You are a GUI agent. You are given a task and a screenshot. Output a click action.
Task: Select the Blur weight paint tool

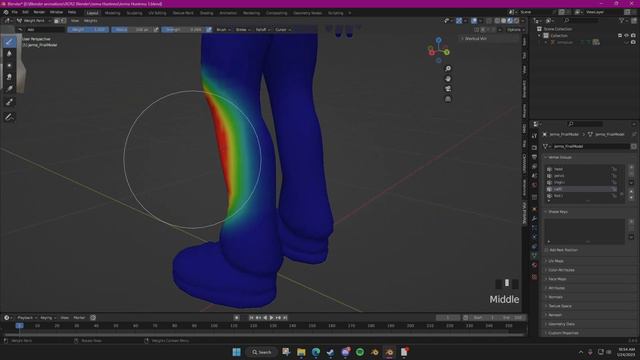(9, 53)
